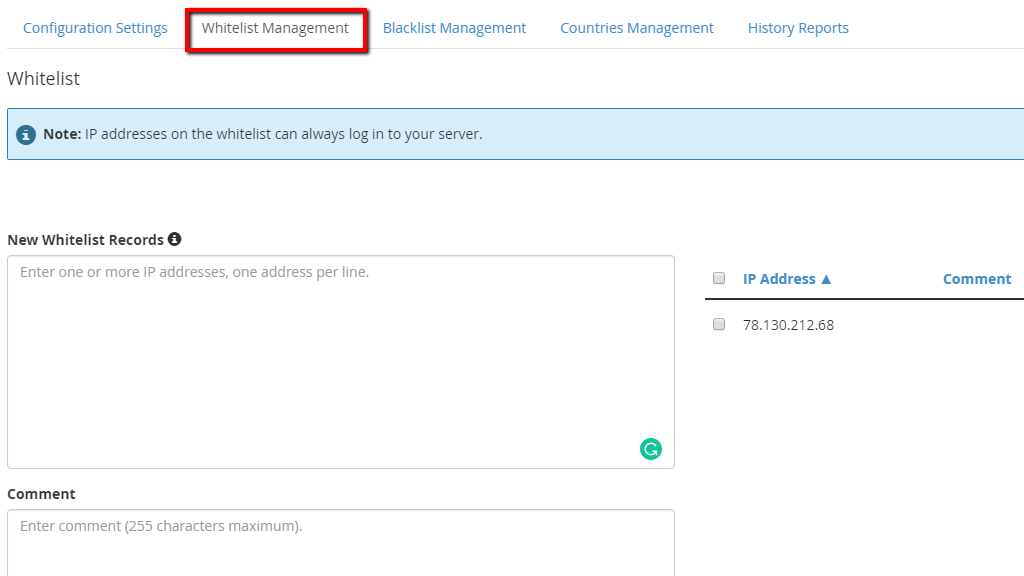
Task: Go to the History Reports tab
Action: coord(798,28)
